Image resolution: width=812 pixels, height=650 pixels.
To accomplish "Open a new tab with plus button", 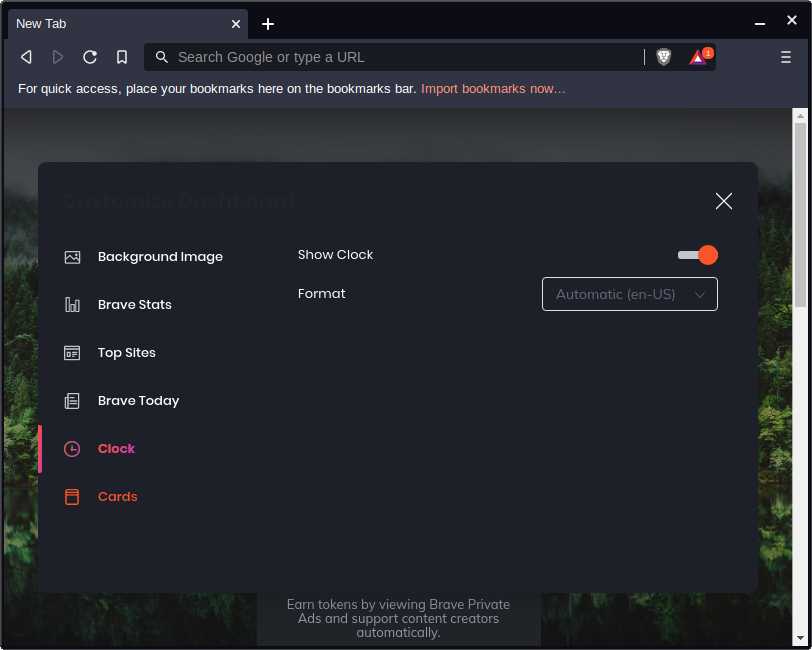I will coord(268,24).
